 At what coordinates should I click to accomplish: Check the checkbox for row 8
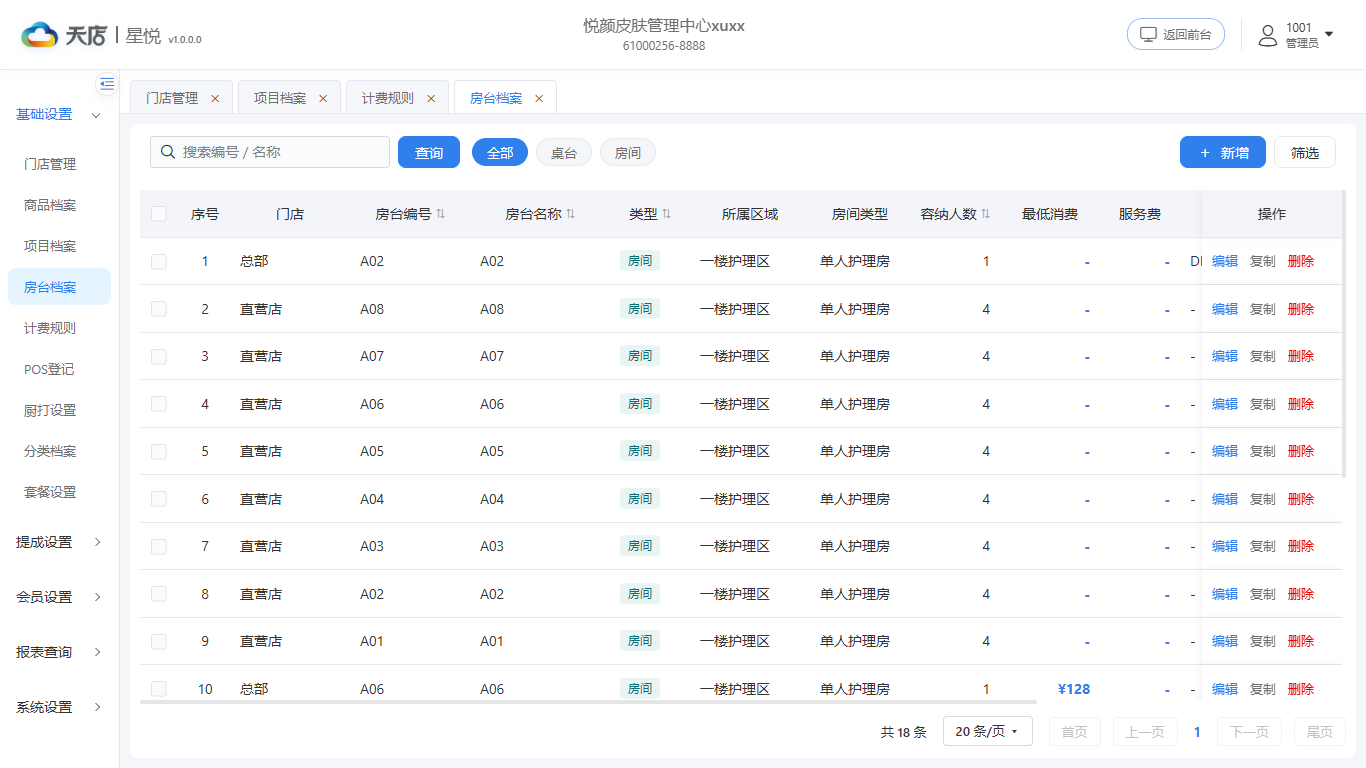coord(159,594)
